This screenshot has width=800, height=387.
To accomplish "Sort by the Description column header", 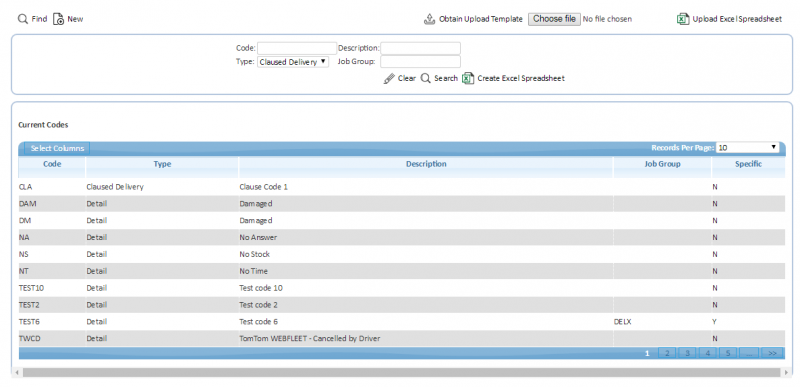I will [x=426, y=164].
